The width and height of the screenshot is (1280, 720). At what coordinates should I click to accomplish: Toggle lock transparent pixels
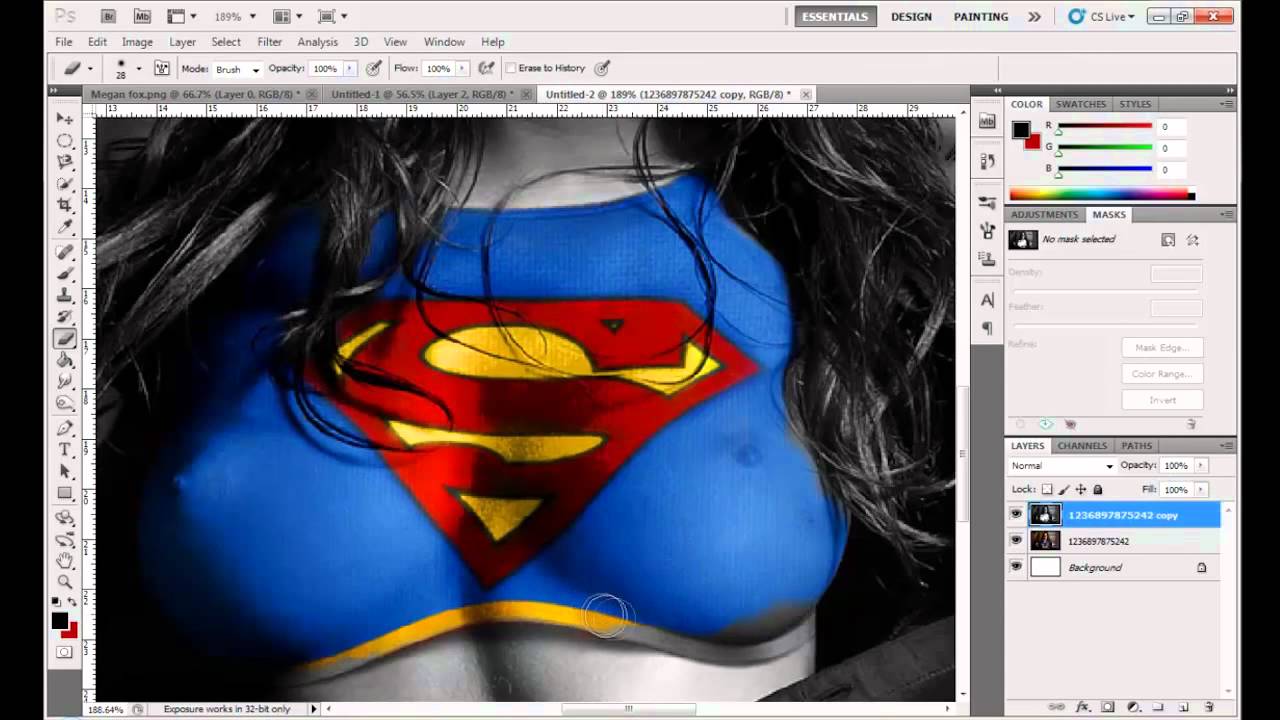1047,490
